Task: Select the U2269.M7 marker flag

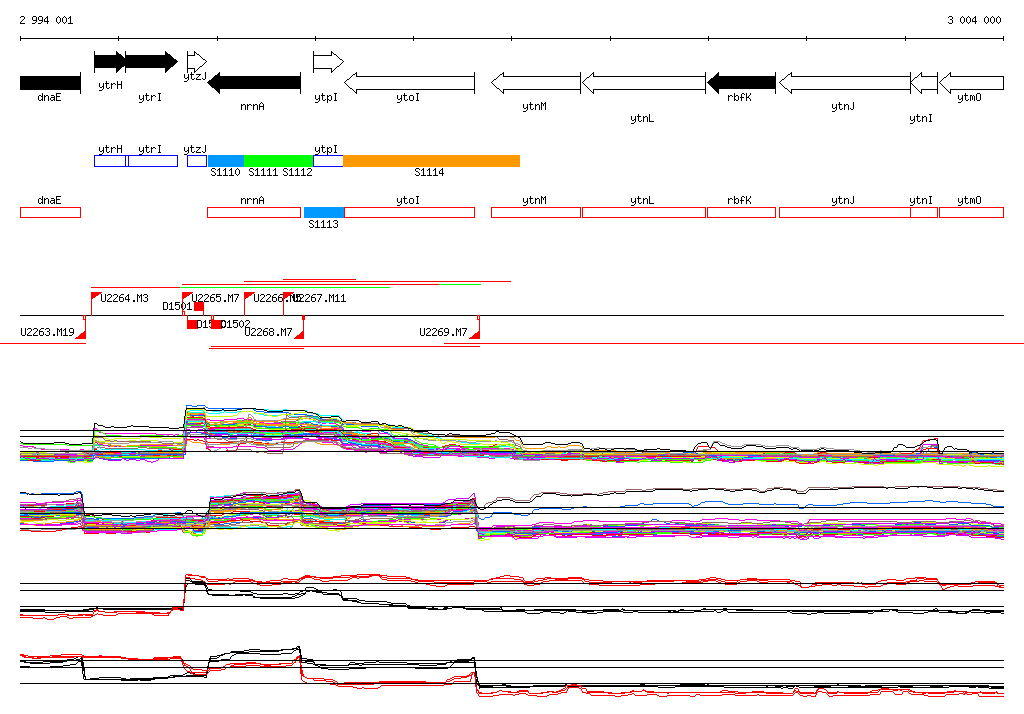Action: point(475,333)
